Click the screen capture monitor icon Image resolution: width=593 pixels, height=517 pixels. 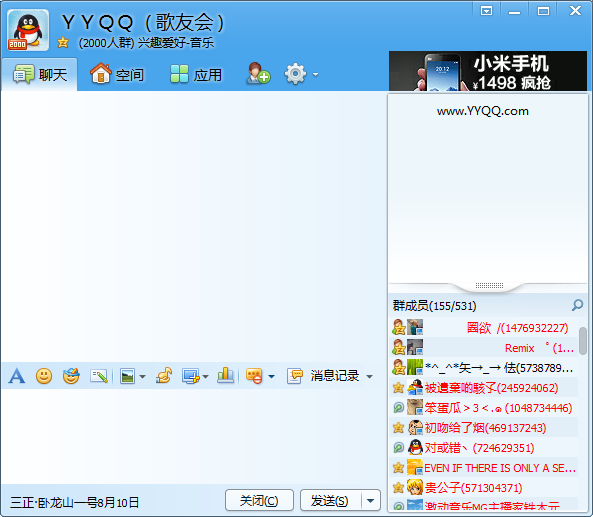[x=191, y=376]
